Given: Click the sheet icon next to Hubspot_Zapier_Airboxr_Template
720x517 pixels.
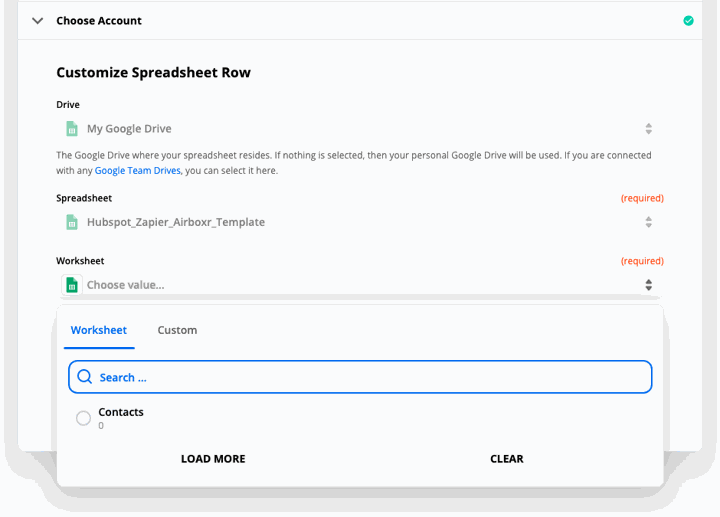Looking at the screenshot, I should click(x=72, y=222).
